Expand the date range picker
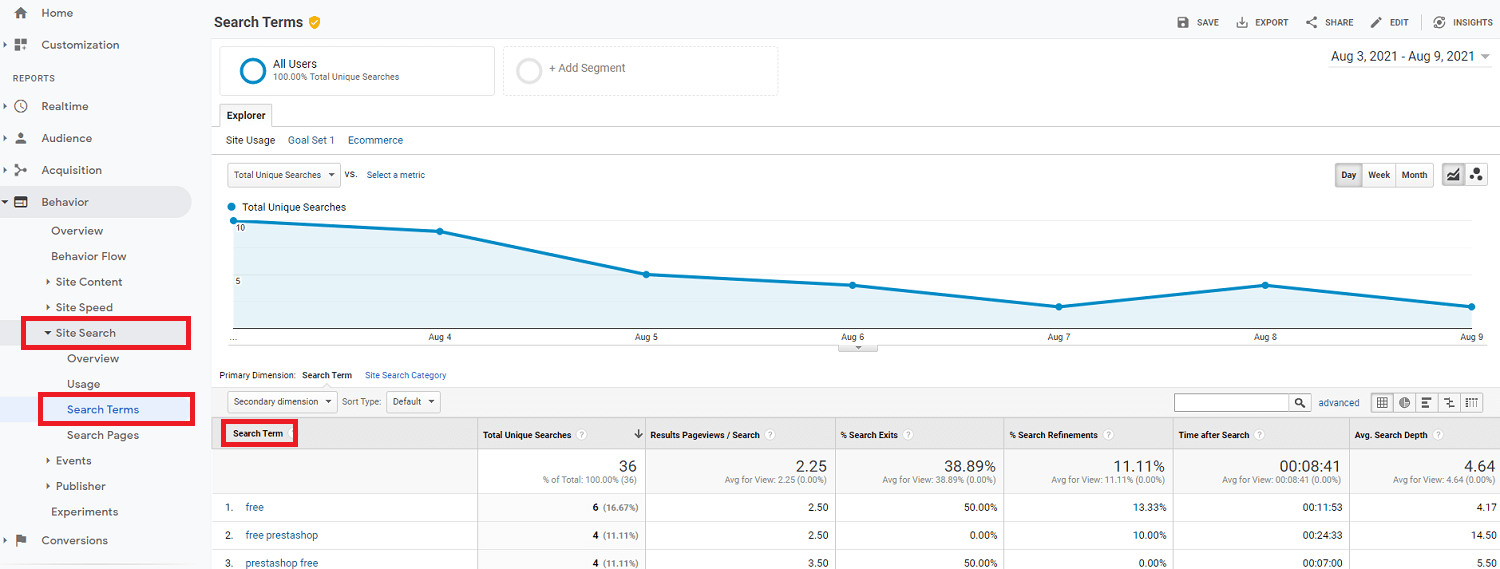The image size is (1500, 569). point(1409,57)
